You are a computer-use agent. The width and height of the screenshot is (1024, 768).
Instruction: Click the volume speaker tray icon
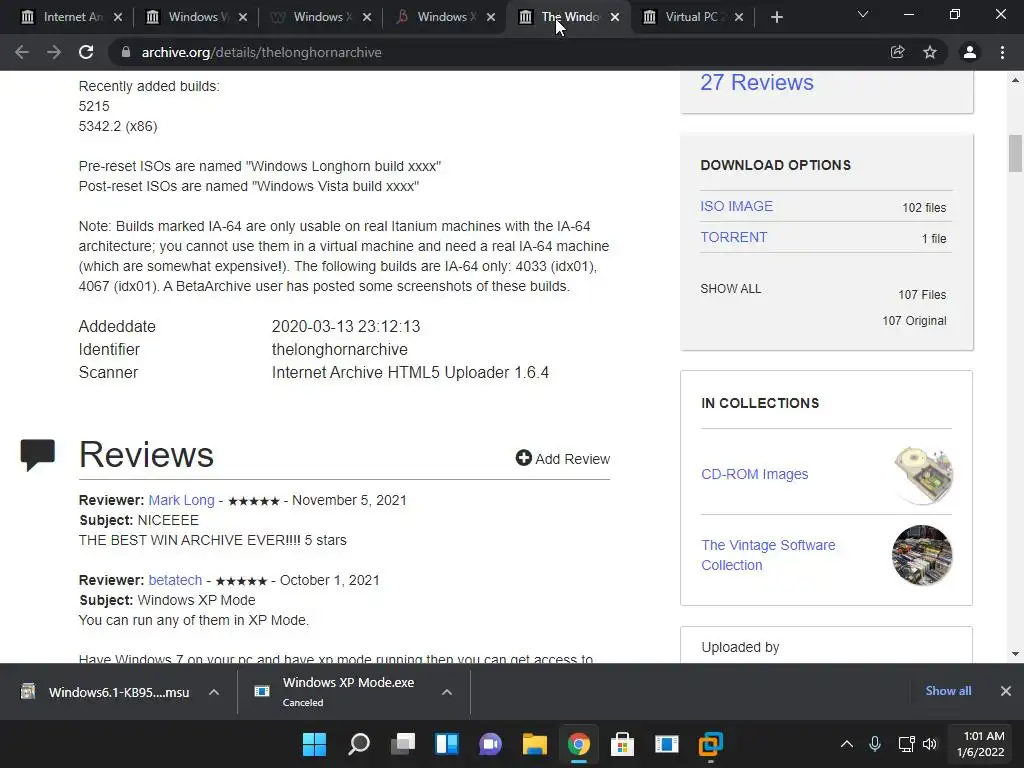pos(930,744)
